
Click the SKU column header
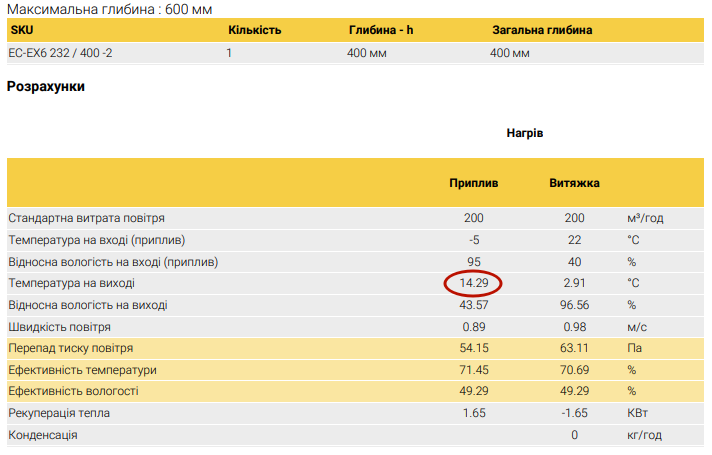(22, 30)
